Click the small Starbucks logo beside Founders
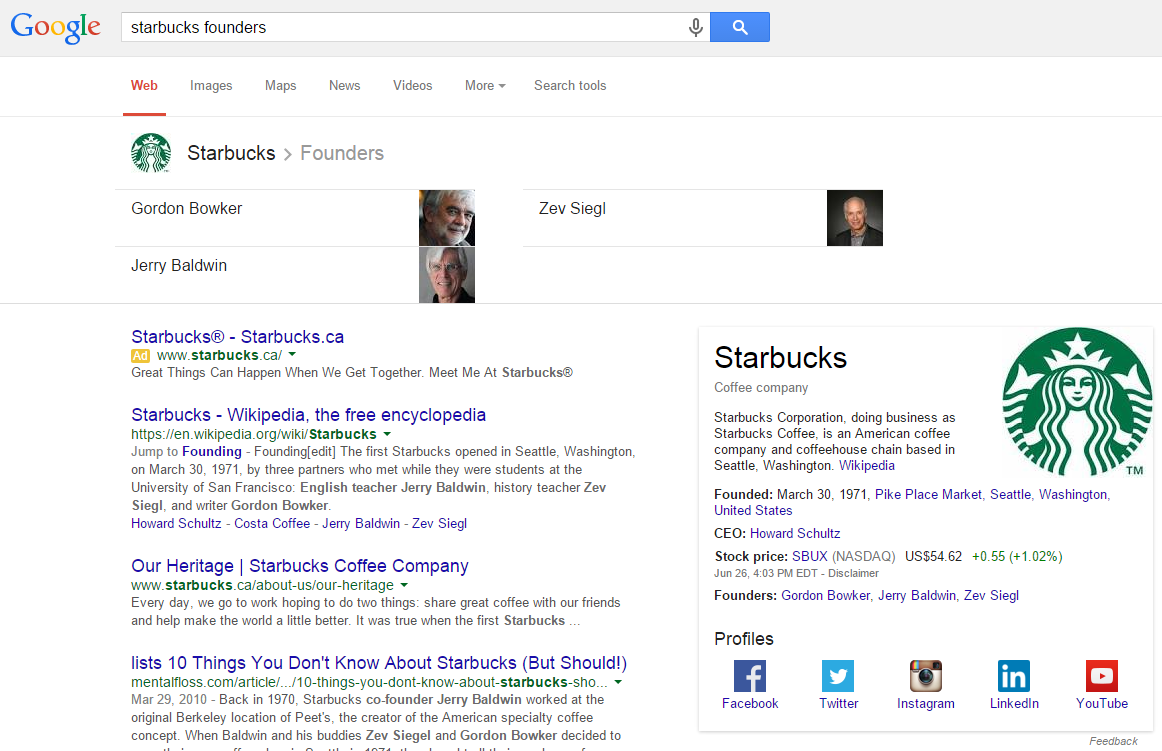 pos(151,153)
